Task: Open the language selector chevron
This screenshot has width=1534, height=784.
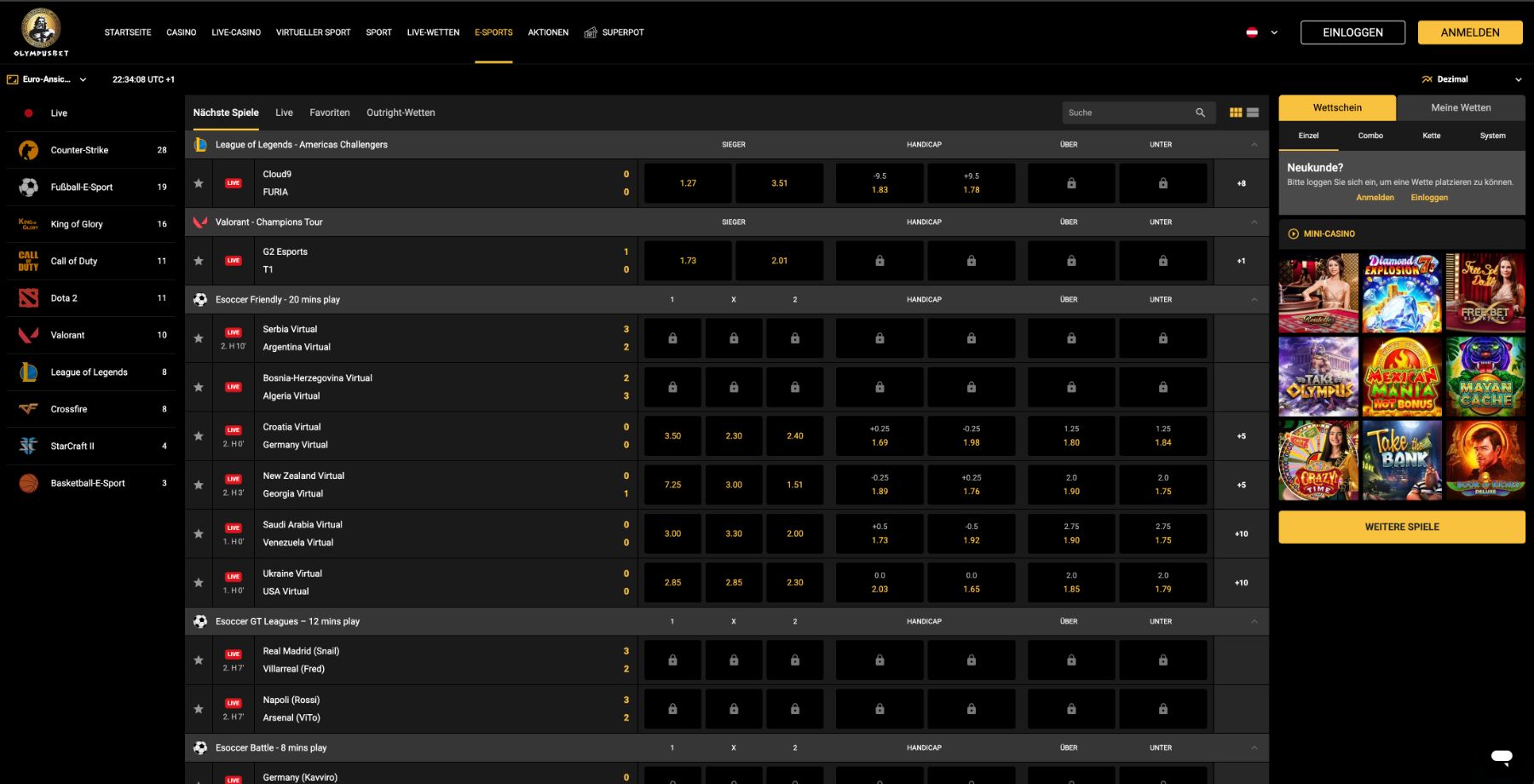Action: (x=1274, y=32)
